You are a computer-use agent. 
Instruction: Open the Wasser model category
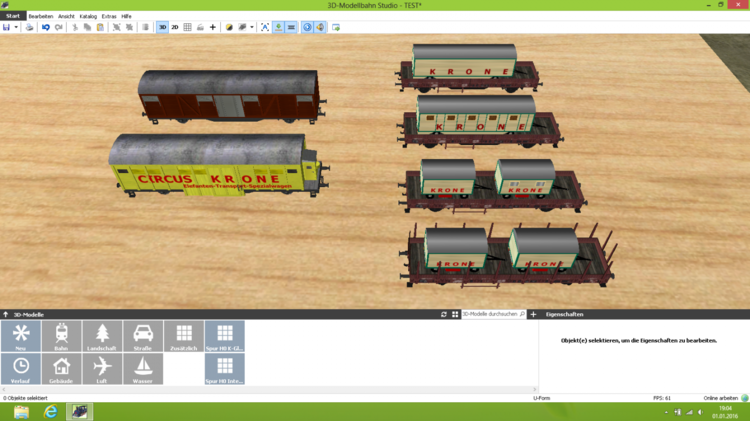tap(143, 369)
